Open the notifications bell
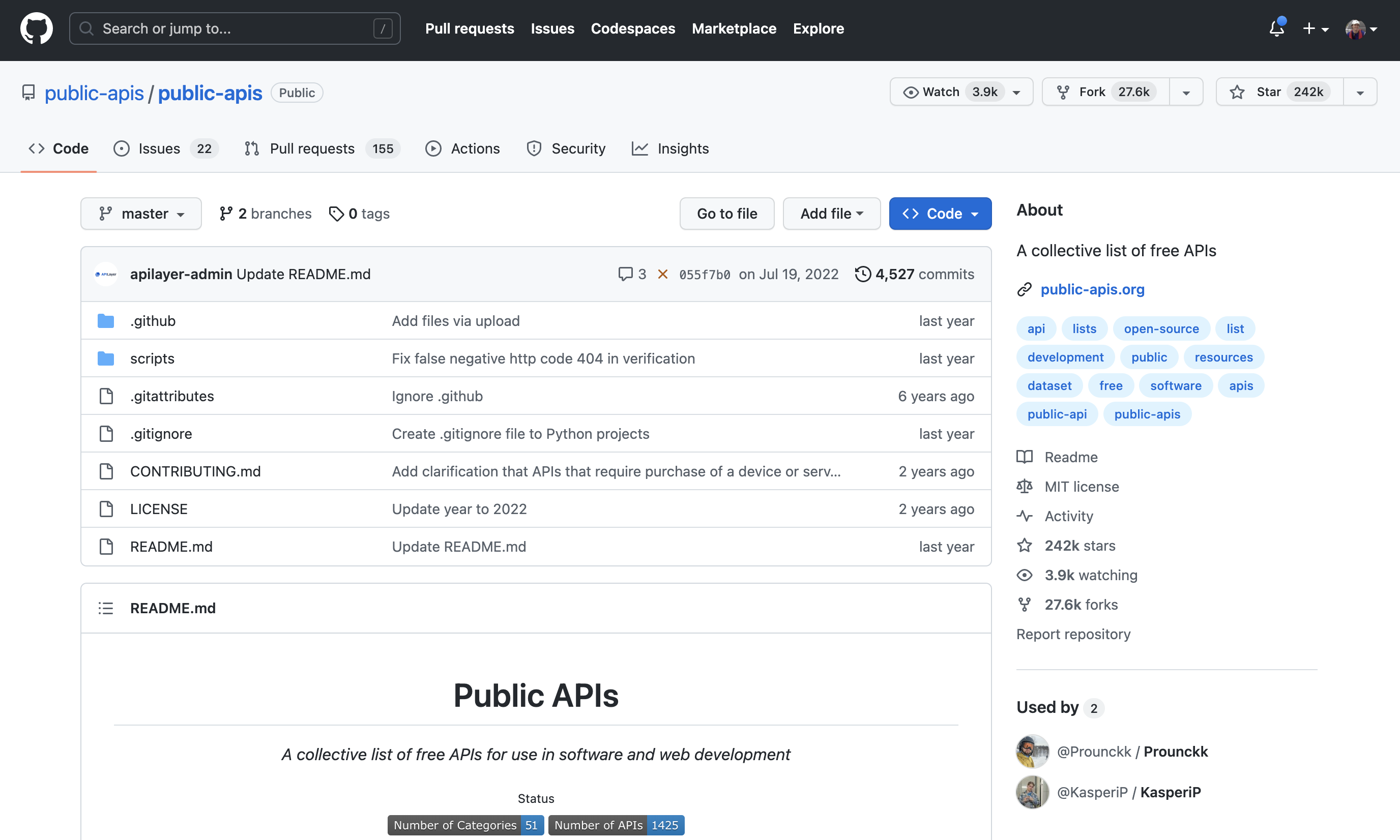Viewport: 1400px width, 840px height. point(1276,28)
